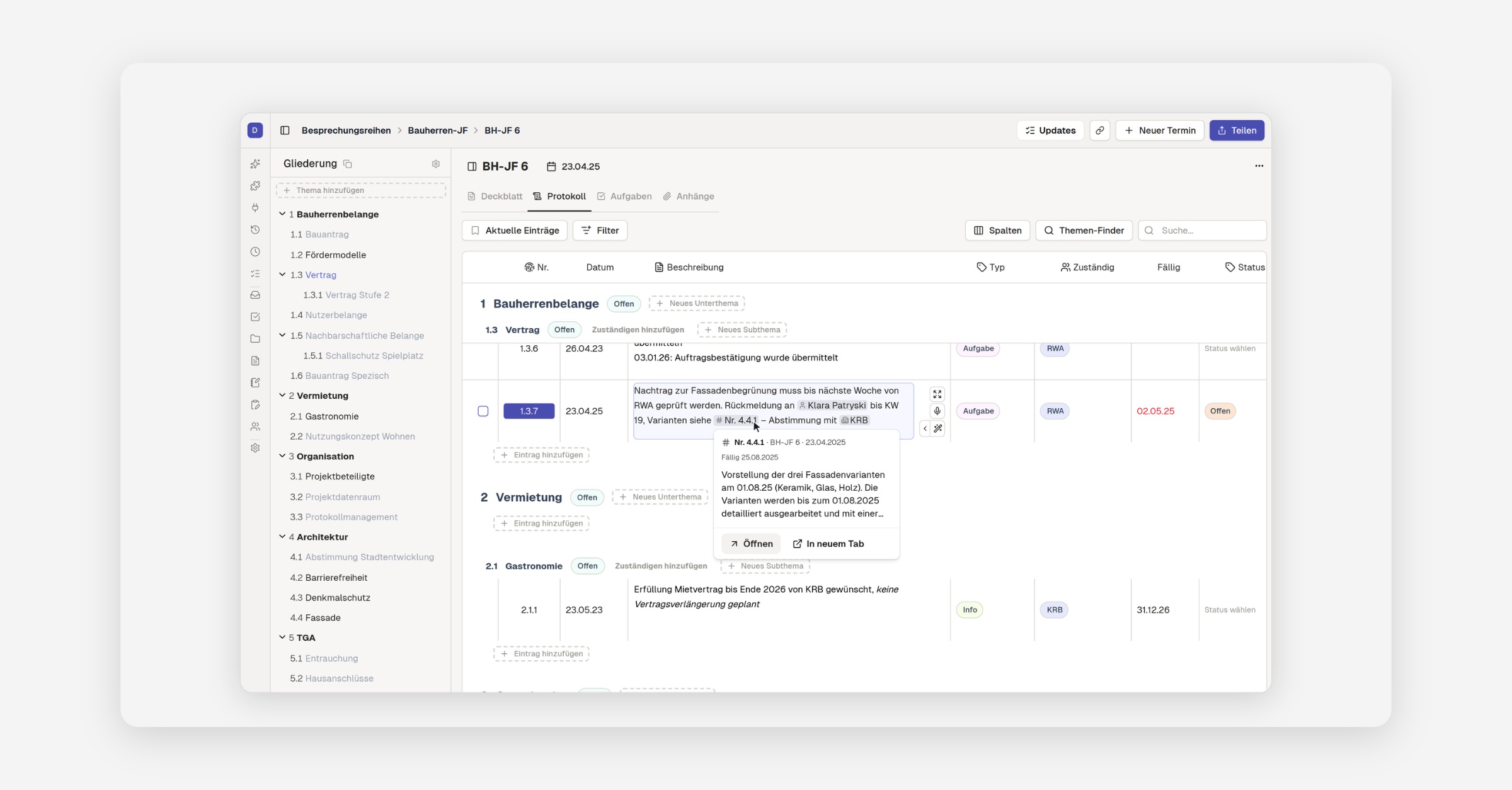1512x790 pixels.
Task: Open the three-dots menu beside BH-JF 6 header
Action: [1259, 166]
